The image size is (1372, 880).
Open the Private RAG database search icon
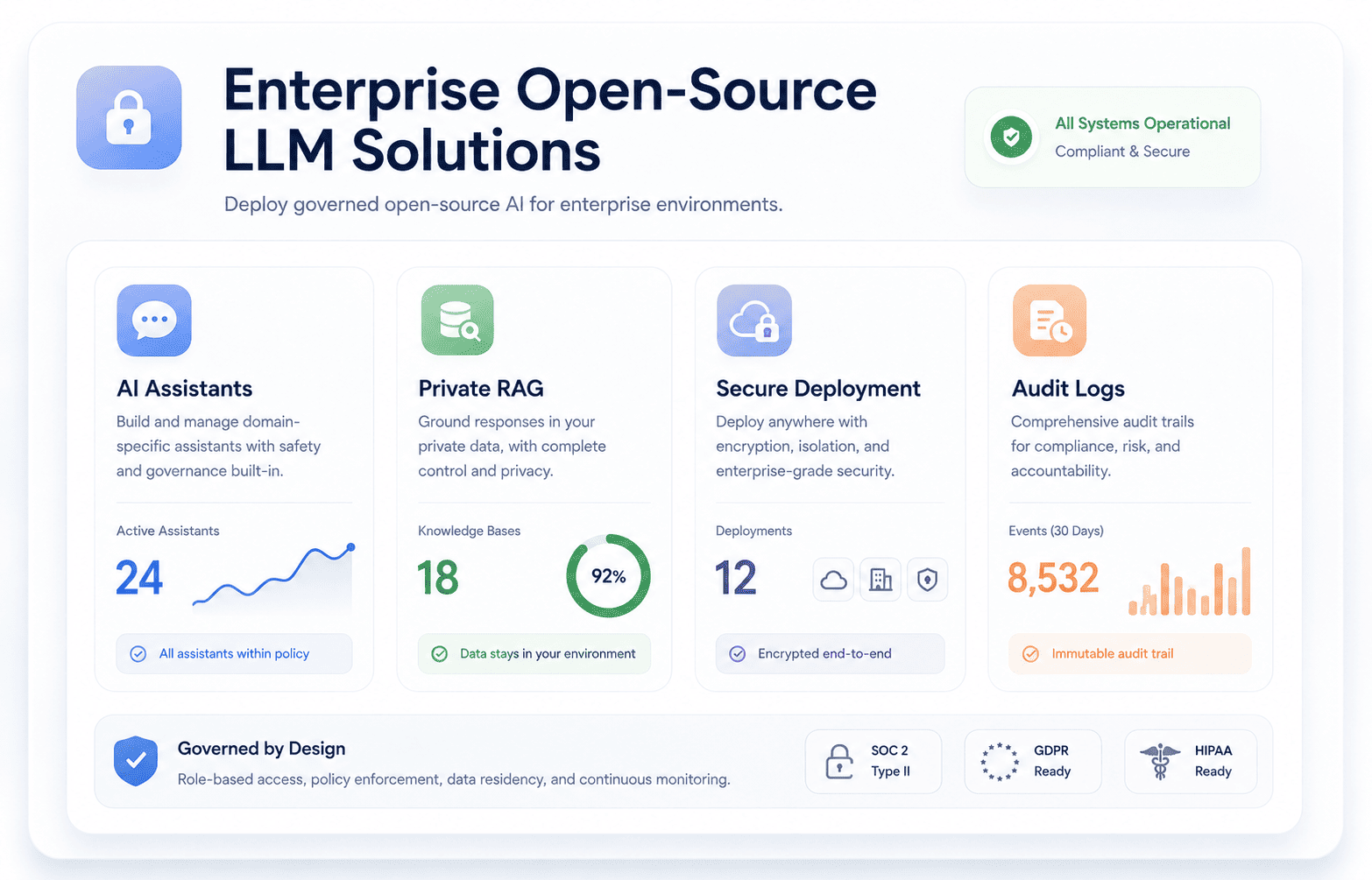[x=457, y=320]
